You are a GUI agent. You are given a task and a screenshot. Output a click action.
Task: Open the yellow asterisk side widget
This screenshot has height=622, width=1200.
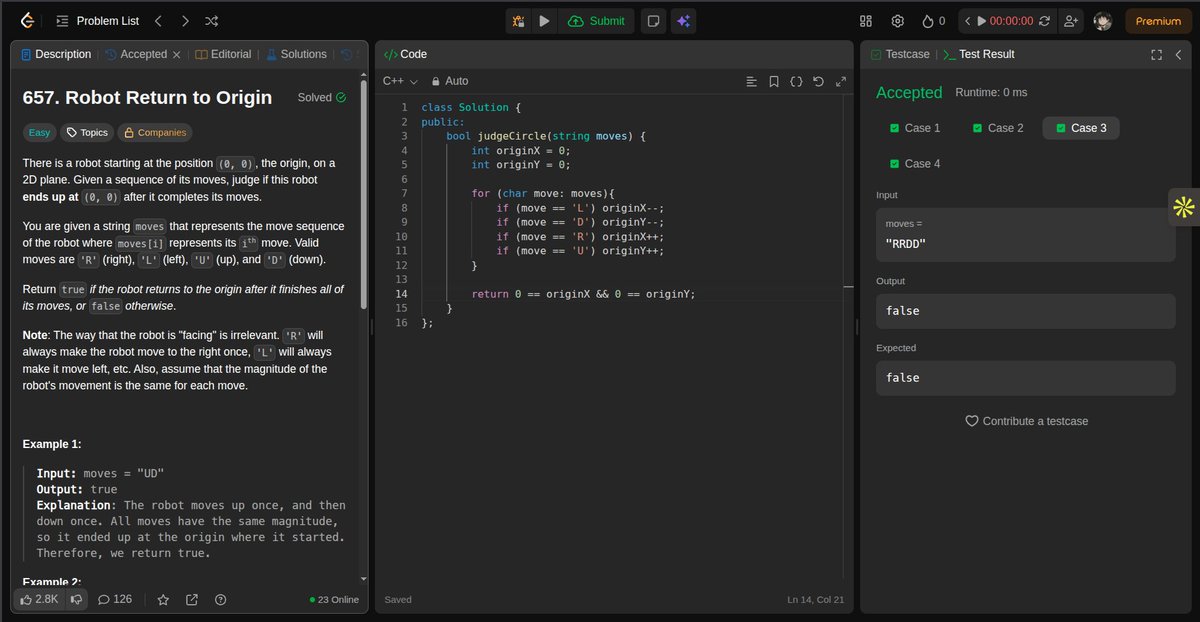(1184, 207)
